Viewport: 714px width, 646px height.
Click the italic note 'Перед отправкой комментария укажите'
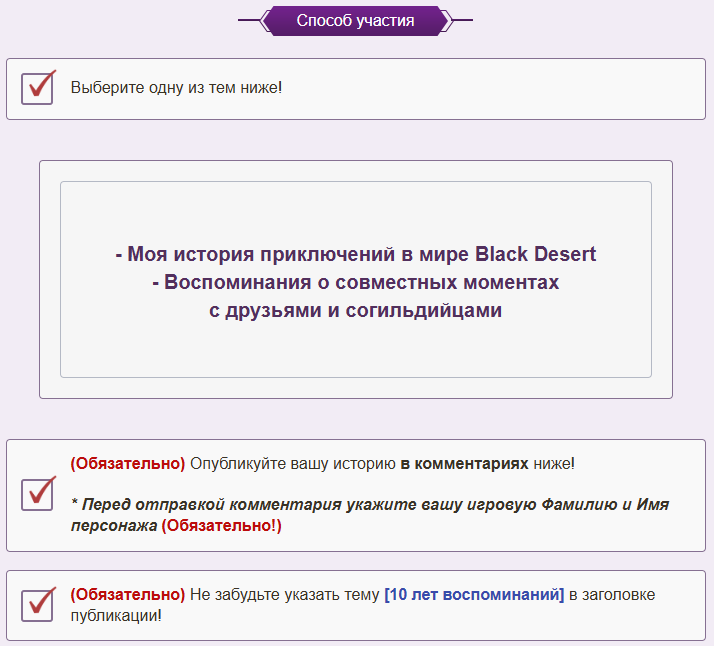pos(249,504)
